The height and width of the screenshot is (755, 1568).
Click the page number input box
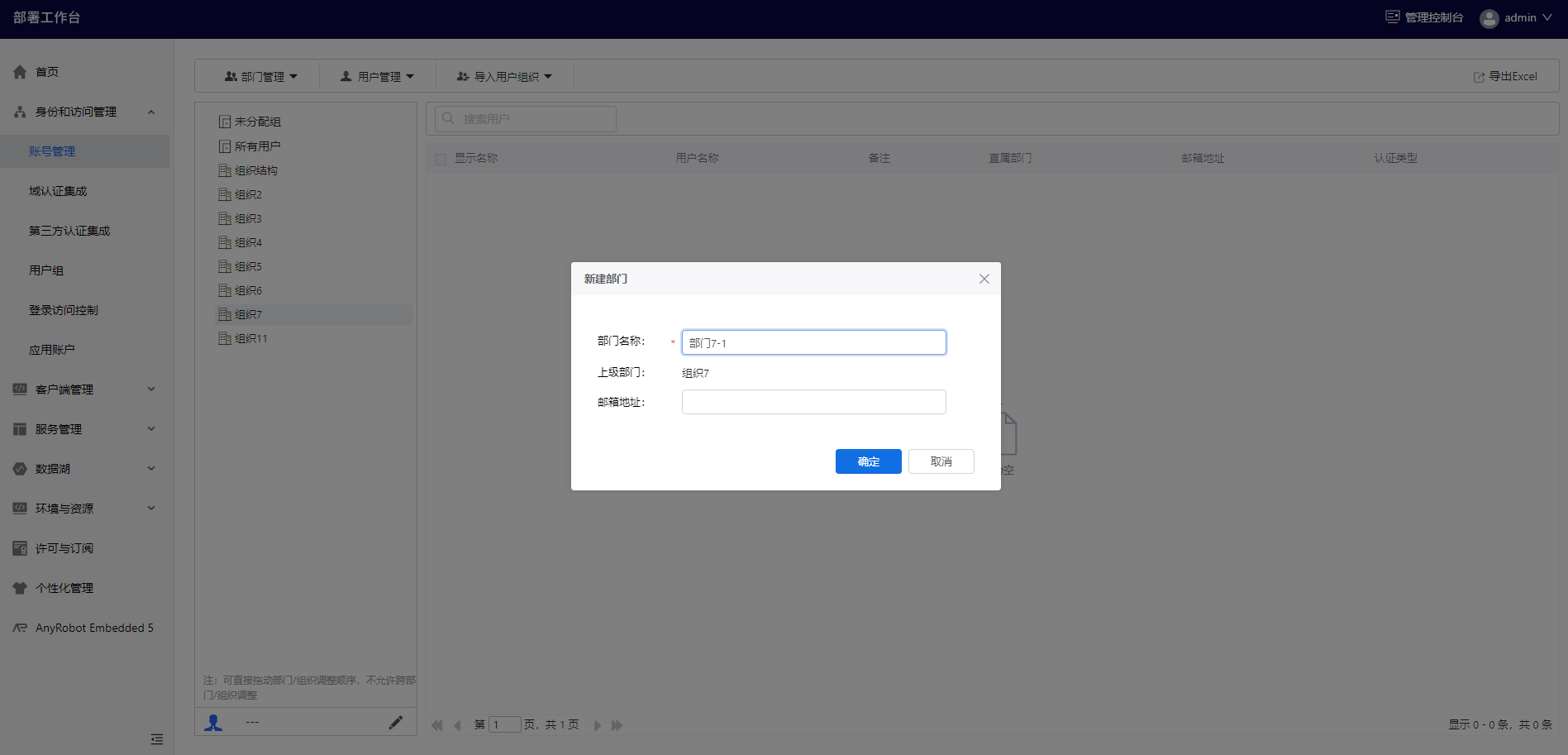coord(504,725)
